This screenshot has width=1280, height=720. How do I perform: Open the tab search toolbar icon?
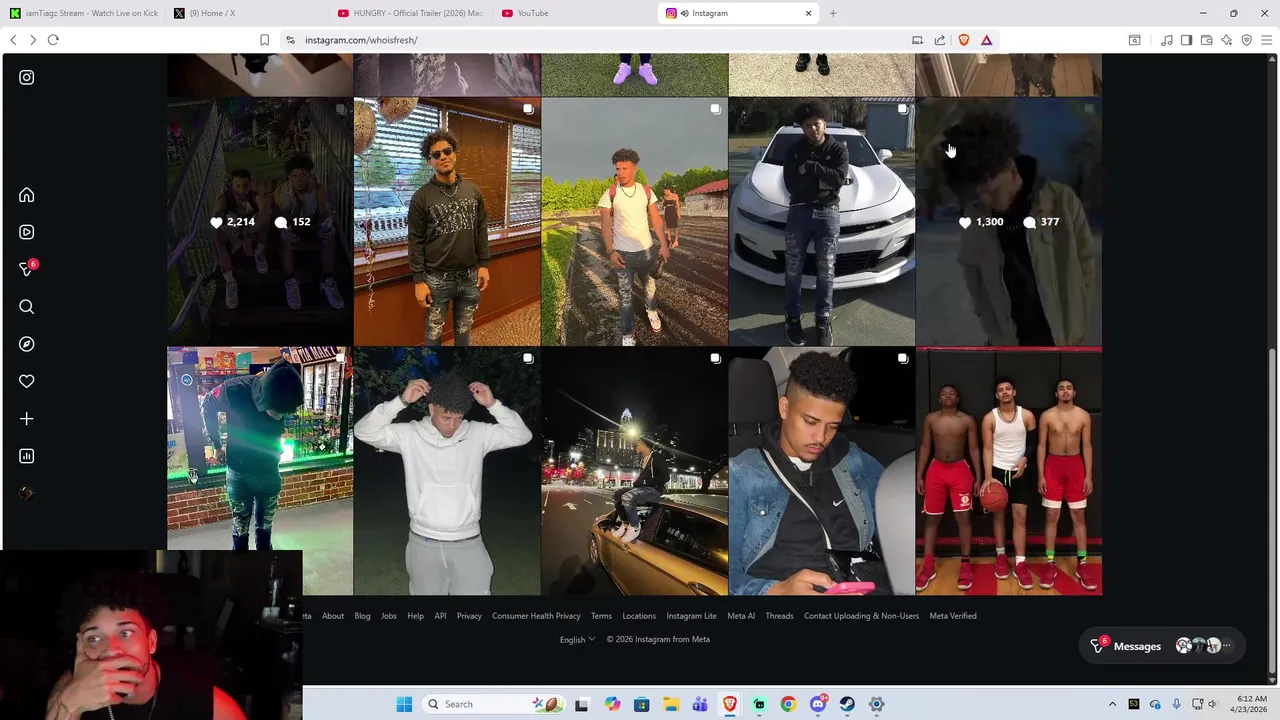click(x=1134, y=40)
